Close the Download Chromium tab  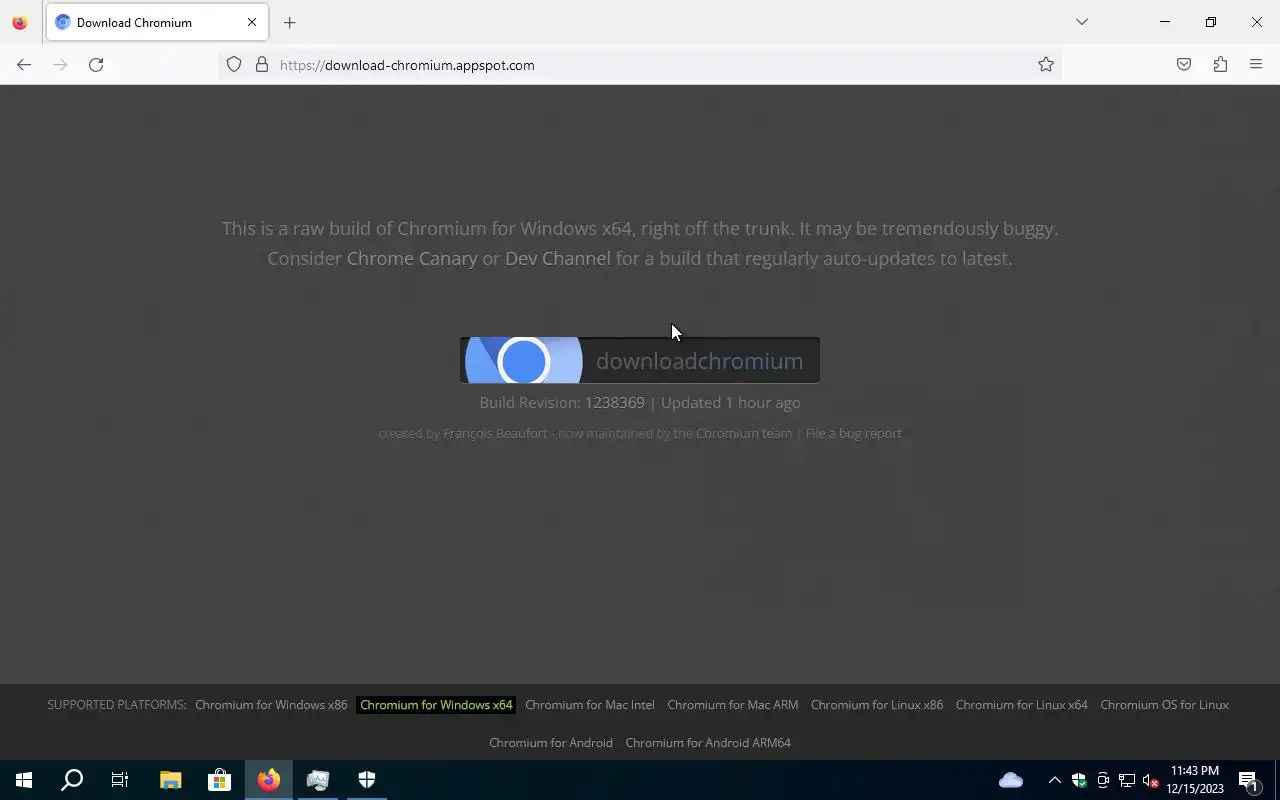(x=252, y=22)
